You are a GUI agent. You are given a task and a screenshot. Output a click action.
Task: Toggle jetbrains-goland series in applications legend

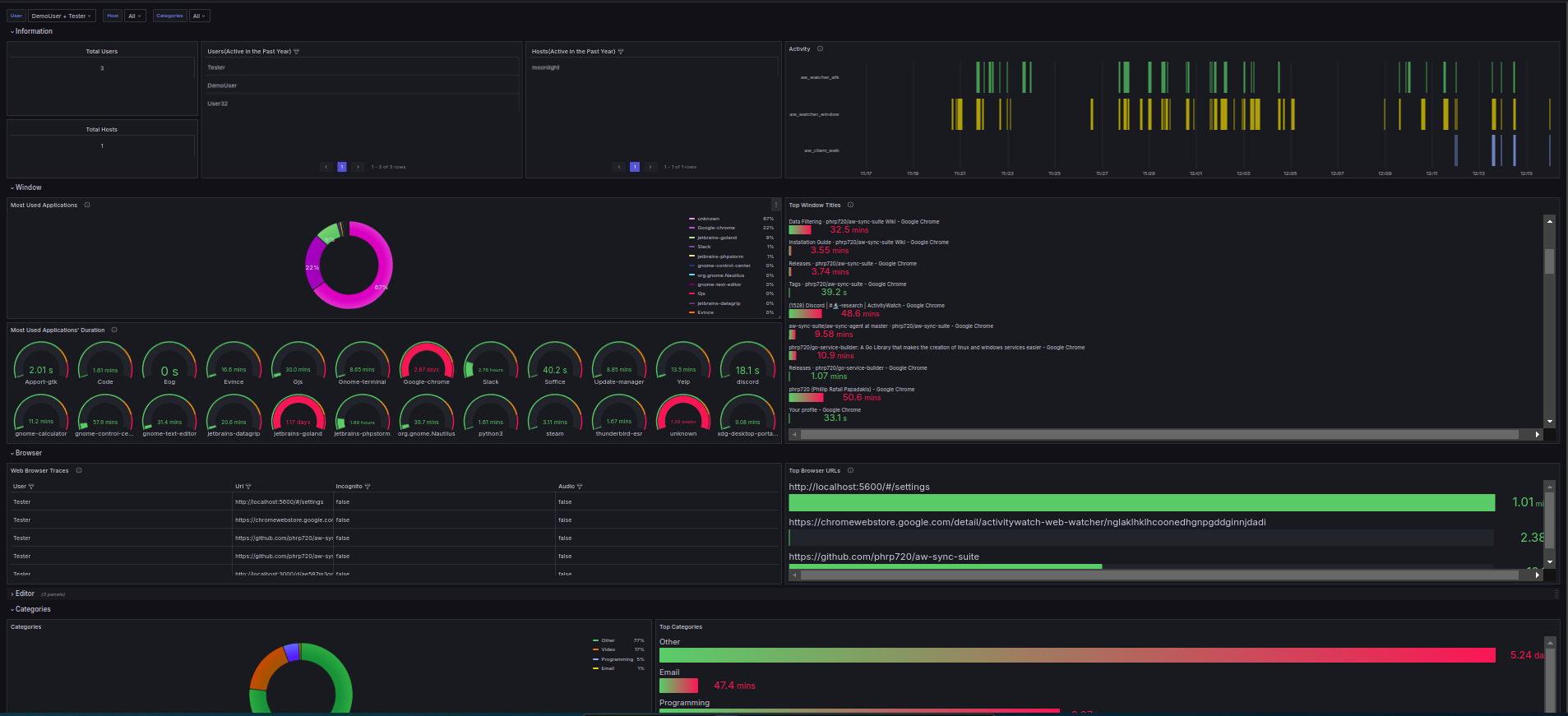point(716,238)
